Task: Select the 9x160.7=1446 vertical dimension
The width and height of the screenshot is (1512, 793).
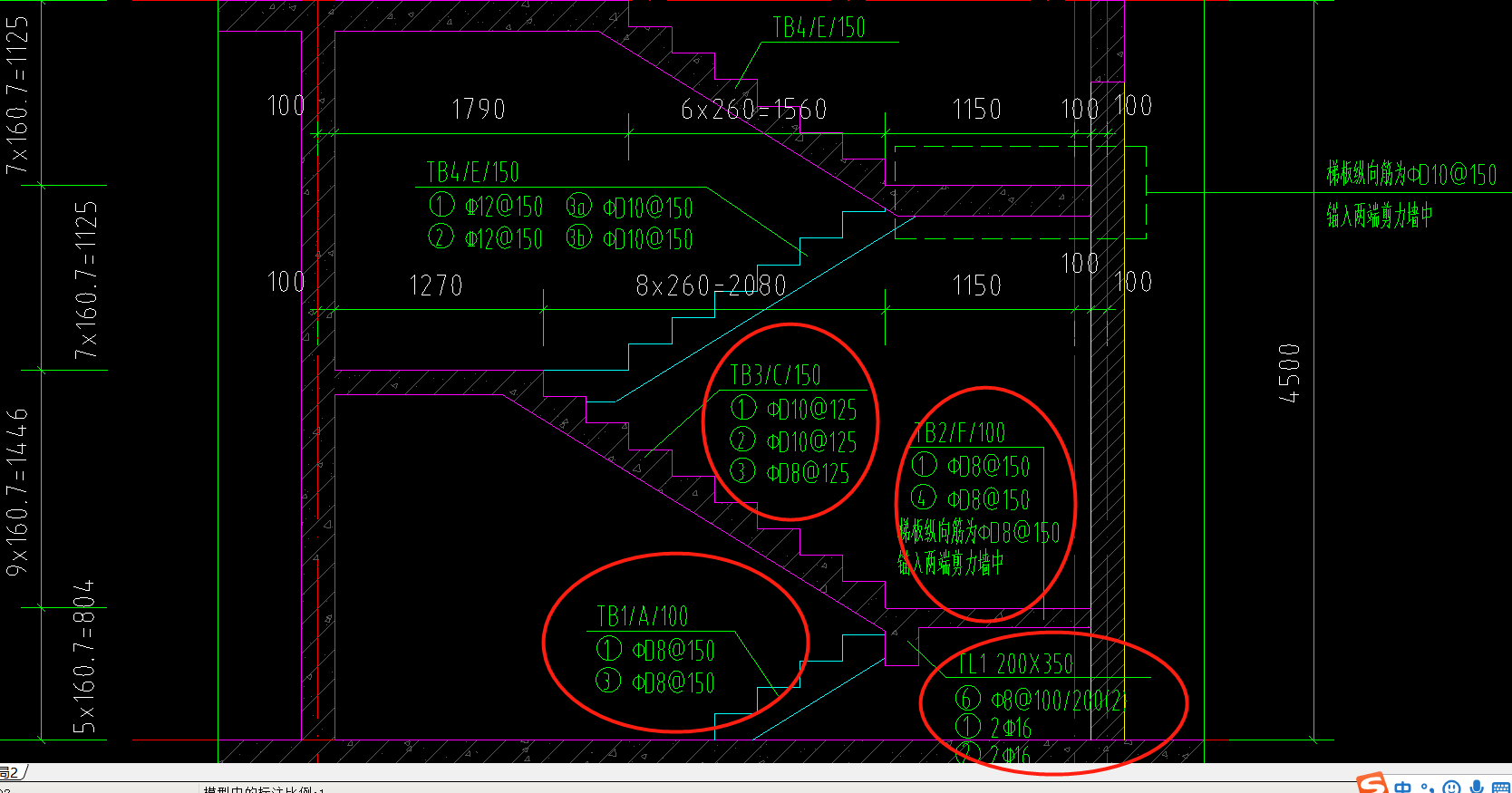Action: (18, 492)
